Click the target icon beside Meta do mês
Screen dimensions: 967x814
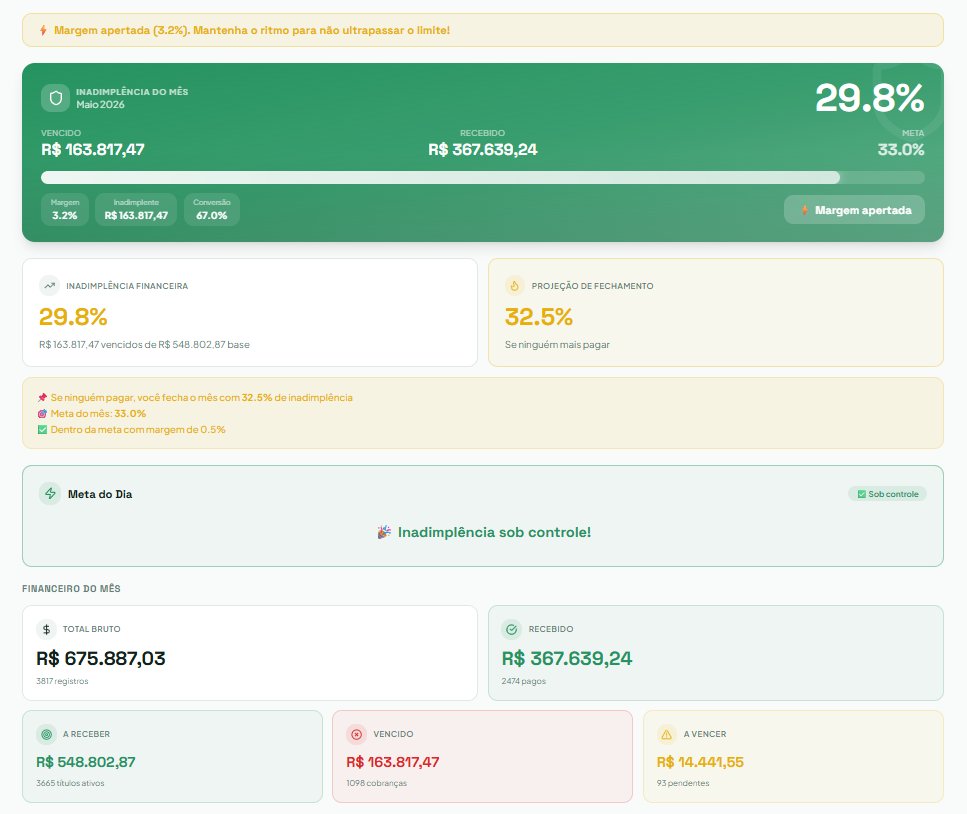tap(42, 414)
